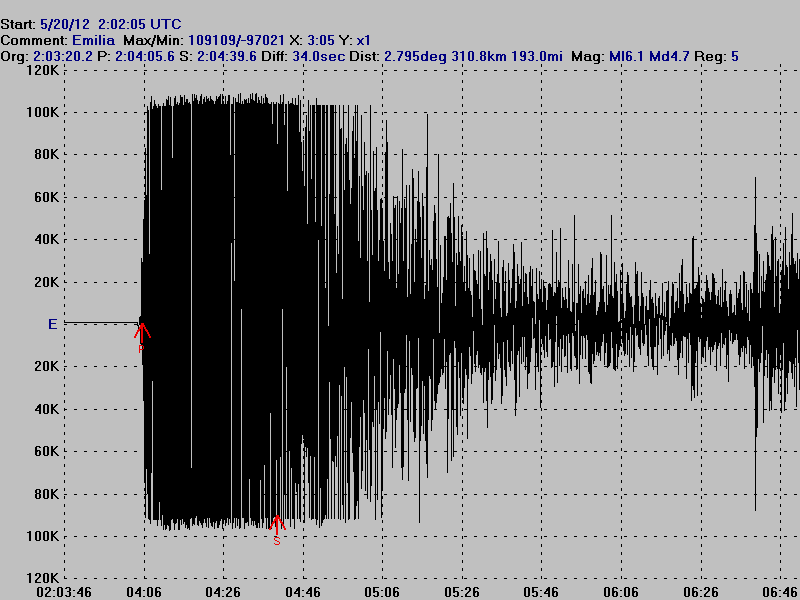
Task: Click time axis label 05:26
Action: click(462, 592)
